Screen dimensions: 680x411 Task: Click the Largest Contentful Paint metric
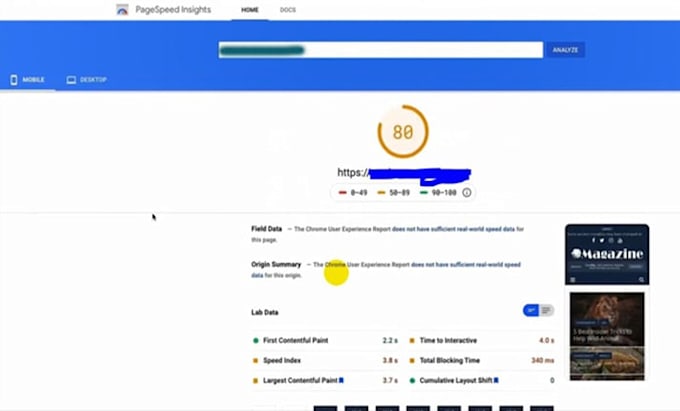(325, 380)
